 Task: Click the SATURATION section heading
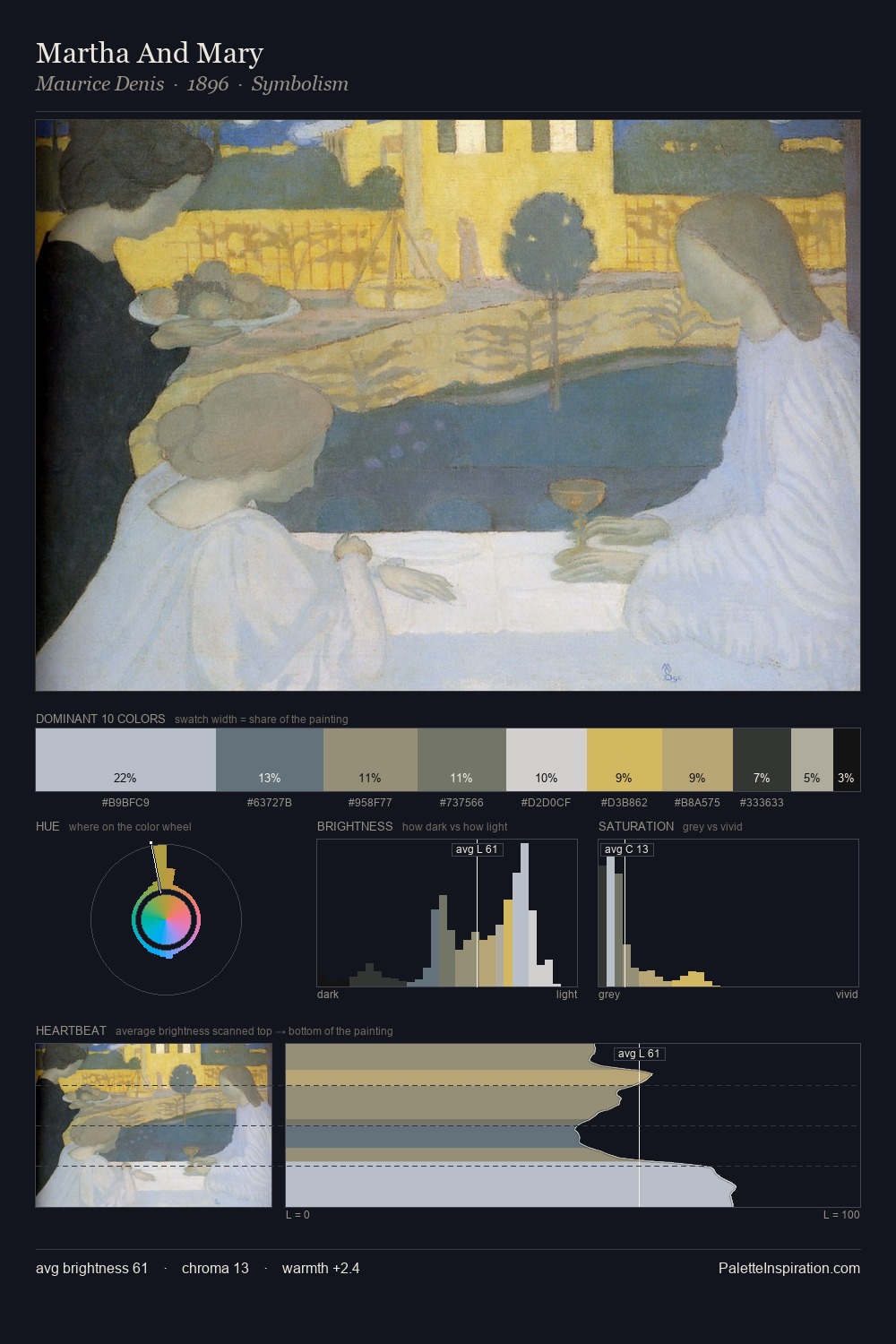pos(636,826)
